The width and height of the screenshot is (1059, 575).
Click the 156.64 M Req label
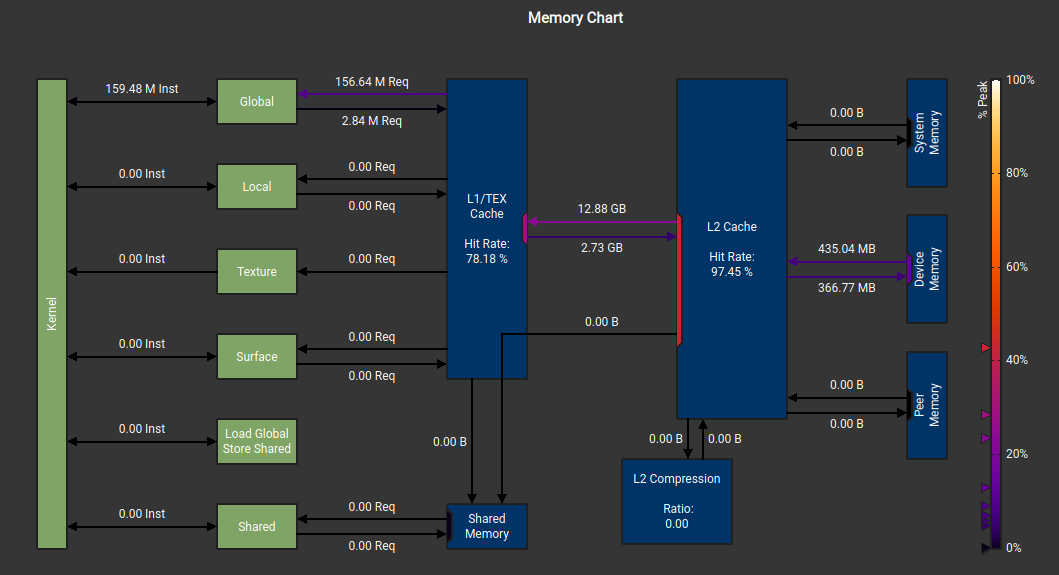click(x=371, y=81)
